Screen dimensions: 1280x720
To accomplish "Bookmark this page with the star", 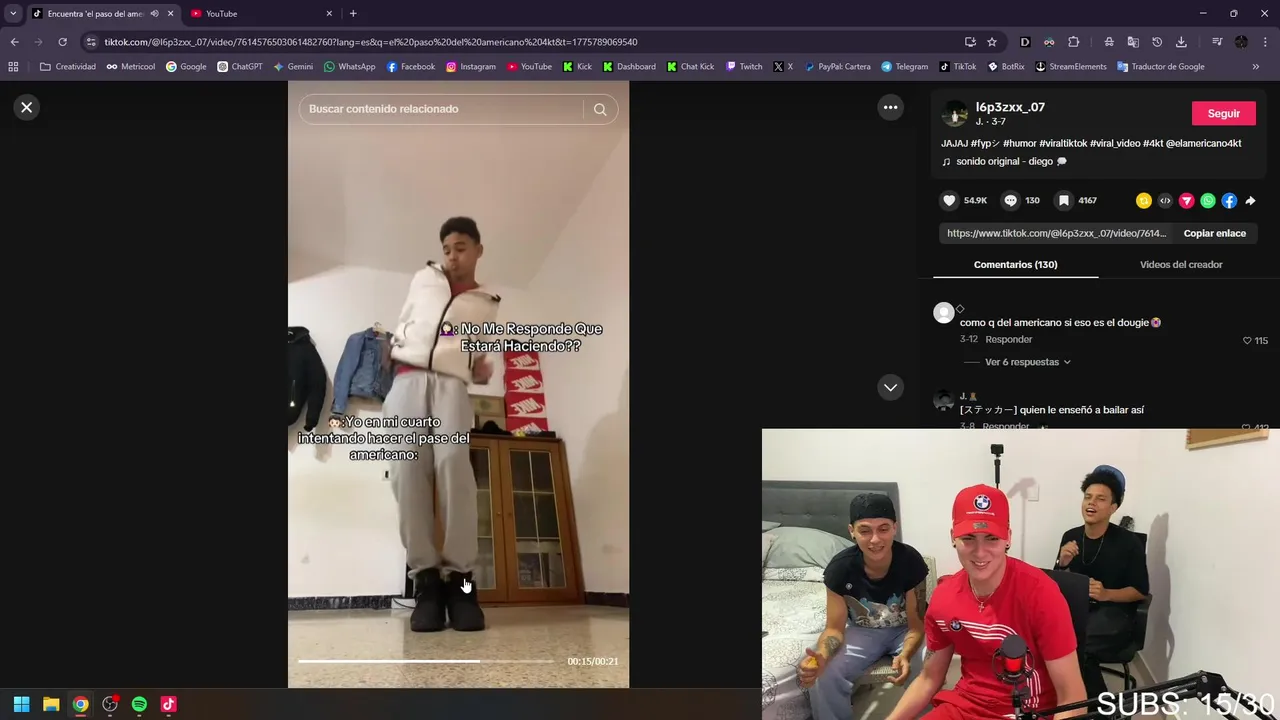I will tap(992, 42).
